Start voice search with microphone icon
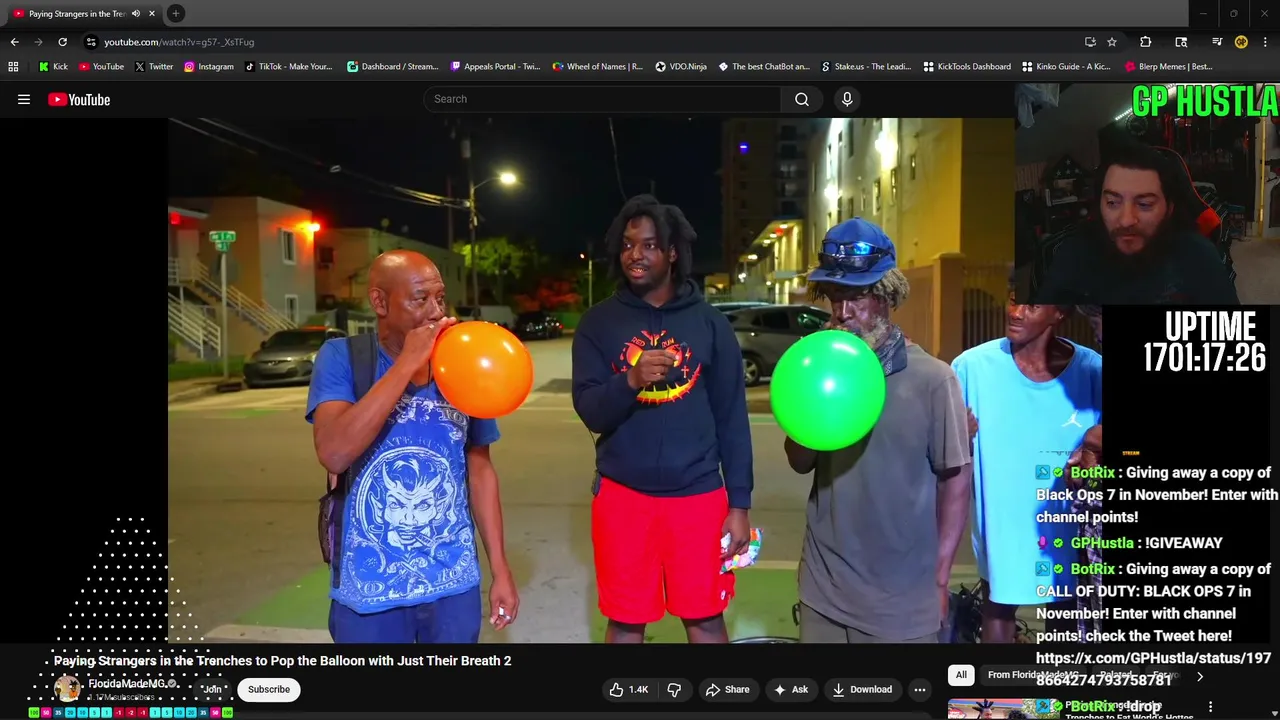1280x720 pixels. pos(847,99)
